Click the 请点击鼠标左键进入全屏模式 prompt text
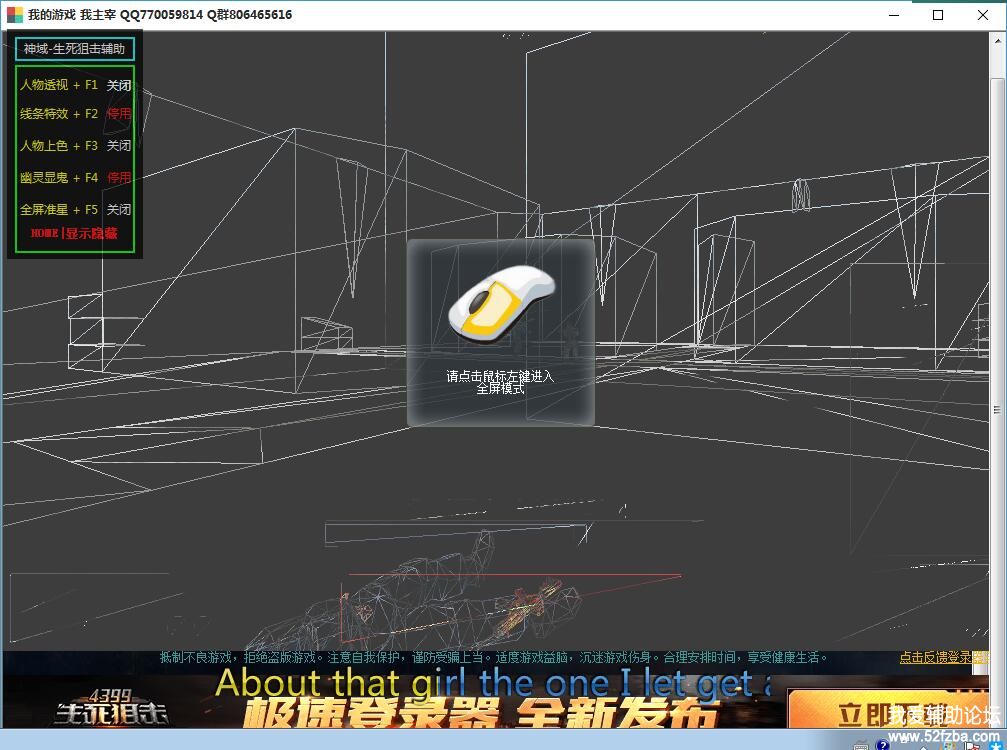 click(500, 382)
